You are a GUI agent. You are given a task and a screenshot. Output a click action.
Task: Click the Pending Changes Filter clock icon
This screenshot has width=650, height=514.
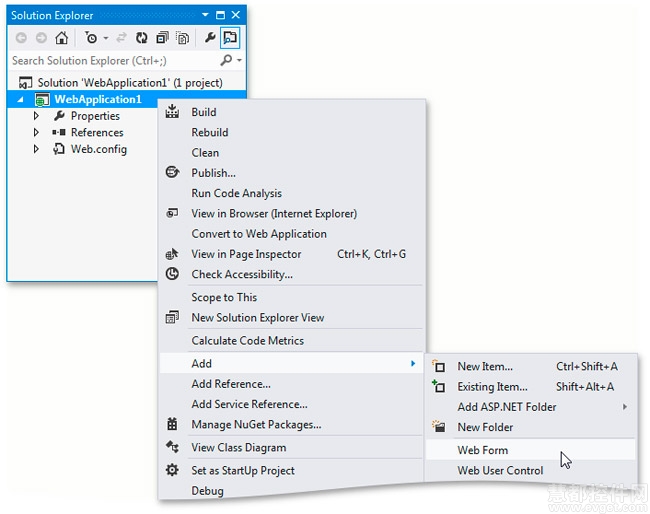[x=91, y=38]
